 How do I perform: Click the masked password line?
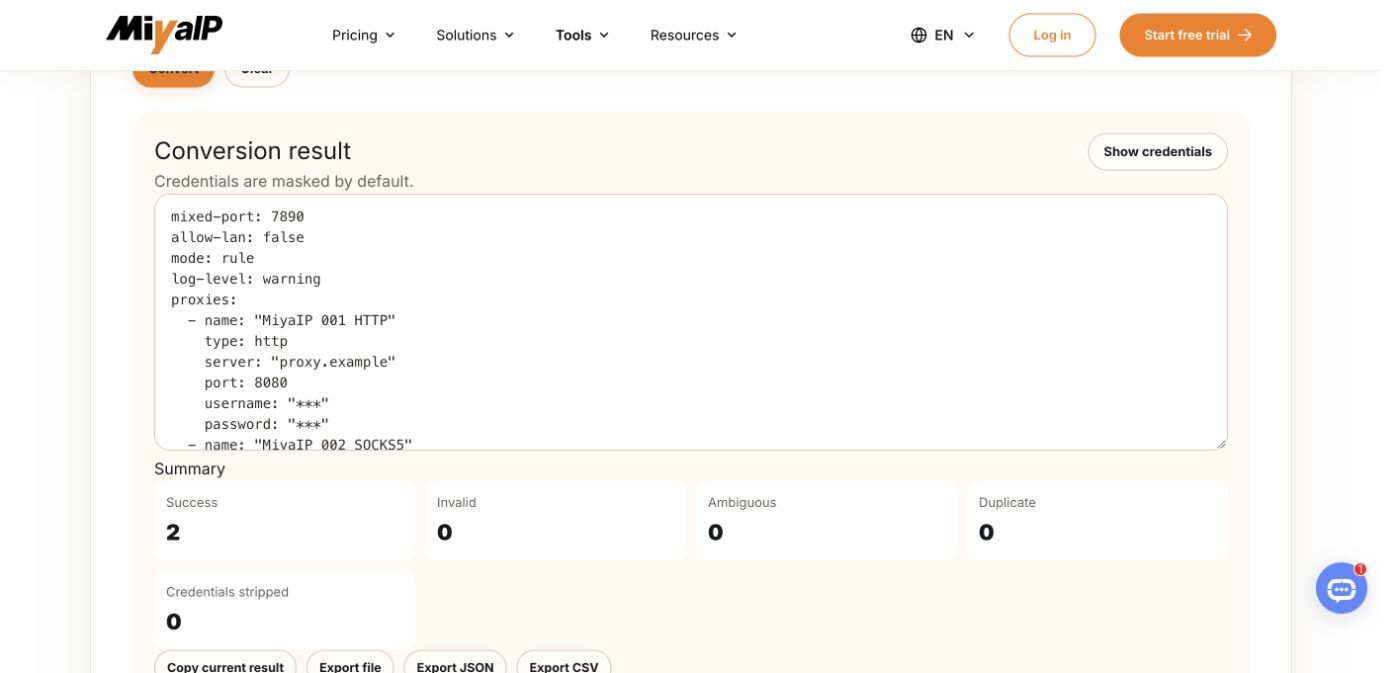click(x=267, y=425)
